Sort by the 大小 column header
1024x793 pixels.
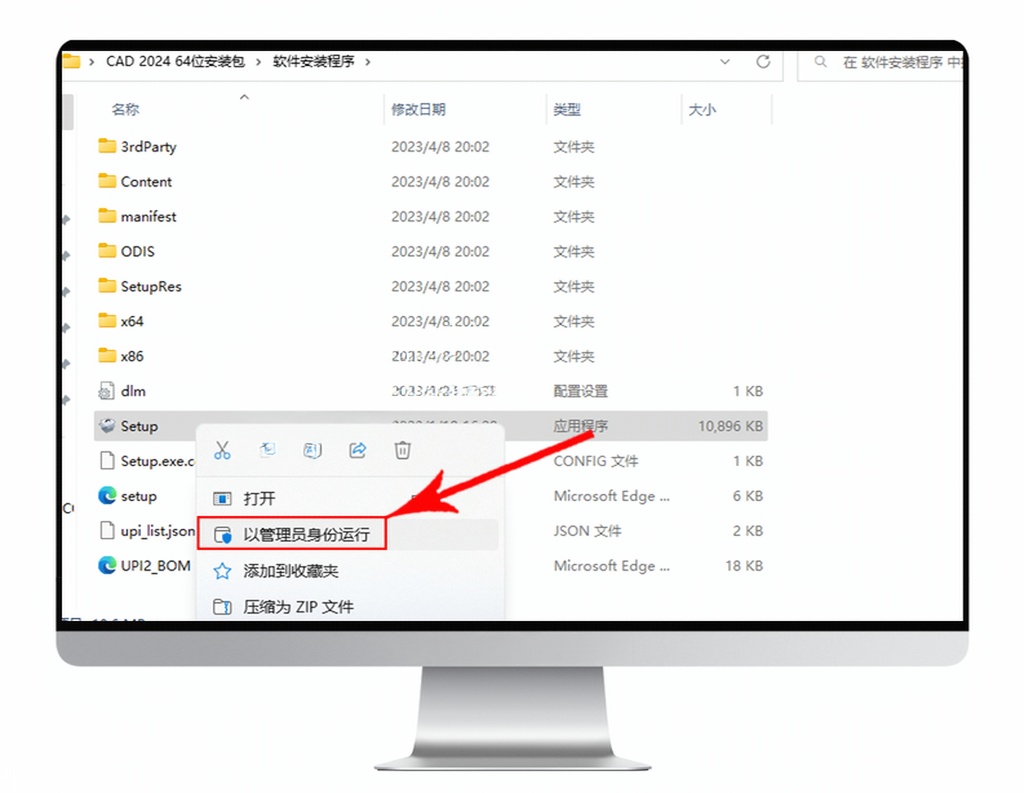click(x=702, y=109)
